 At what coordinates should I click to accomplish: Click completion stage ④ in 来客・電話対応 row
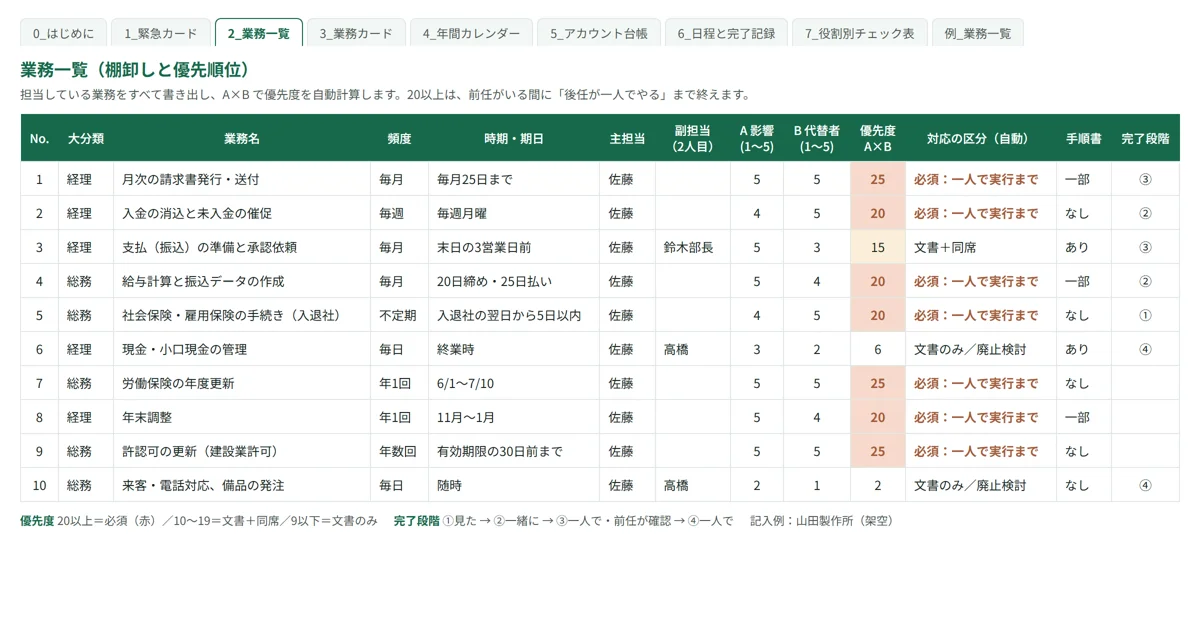1145,485
